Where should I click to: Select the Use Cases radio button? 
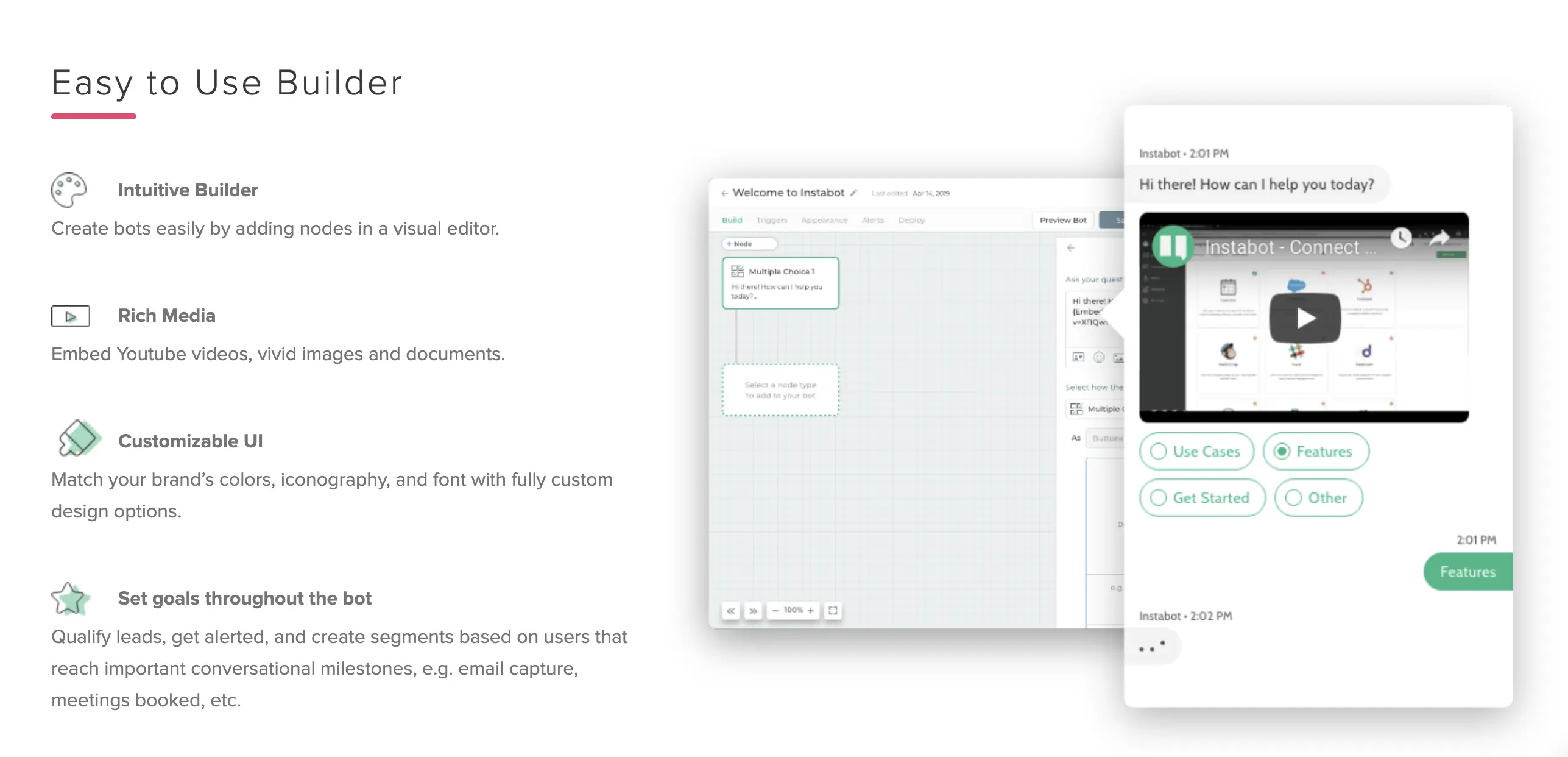[1160, 450]
